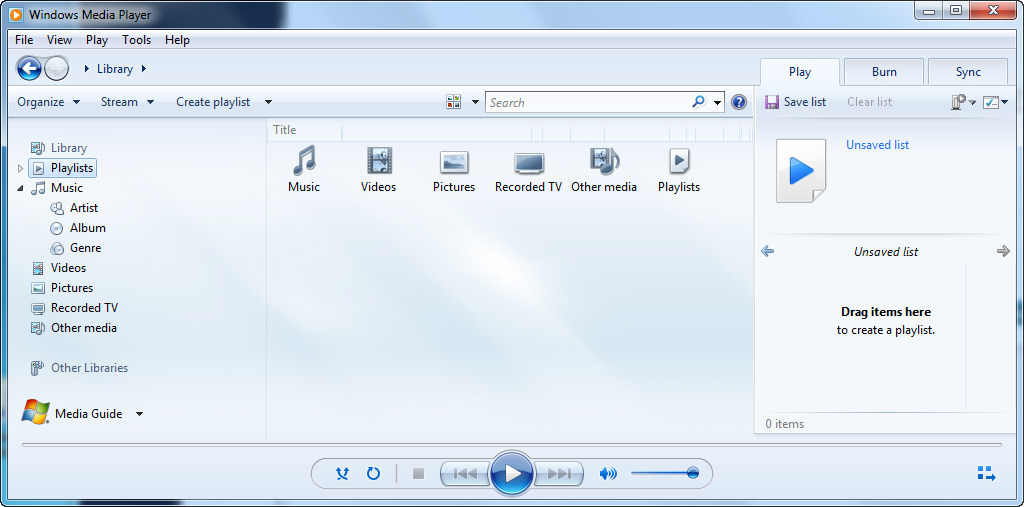This screenshot has width=1024, height=507.
Task: Click the Play button in transport controls
Action: click(513, 473)
